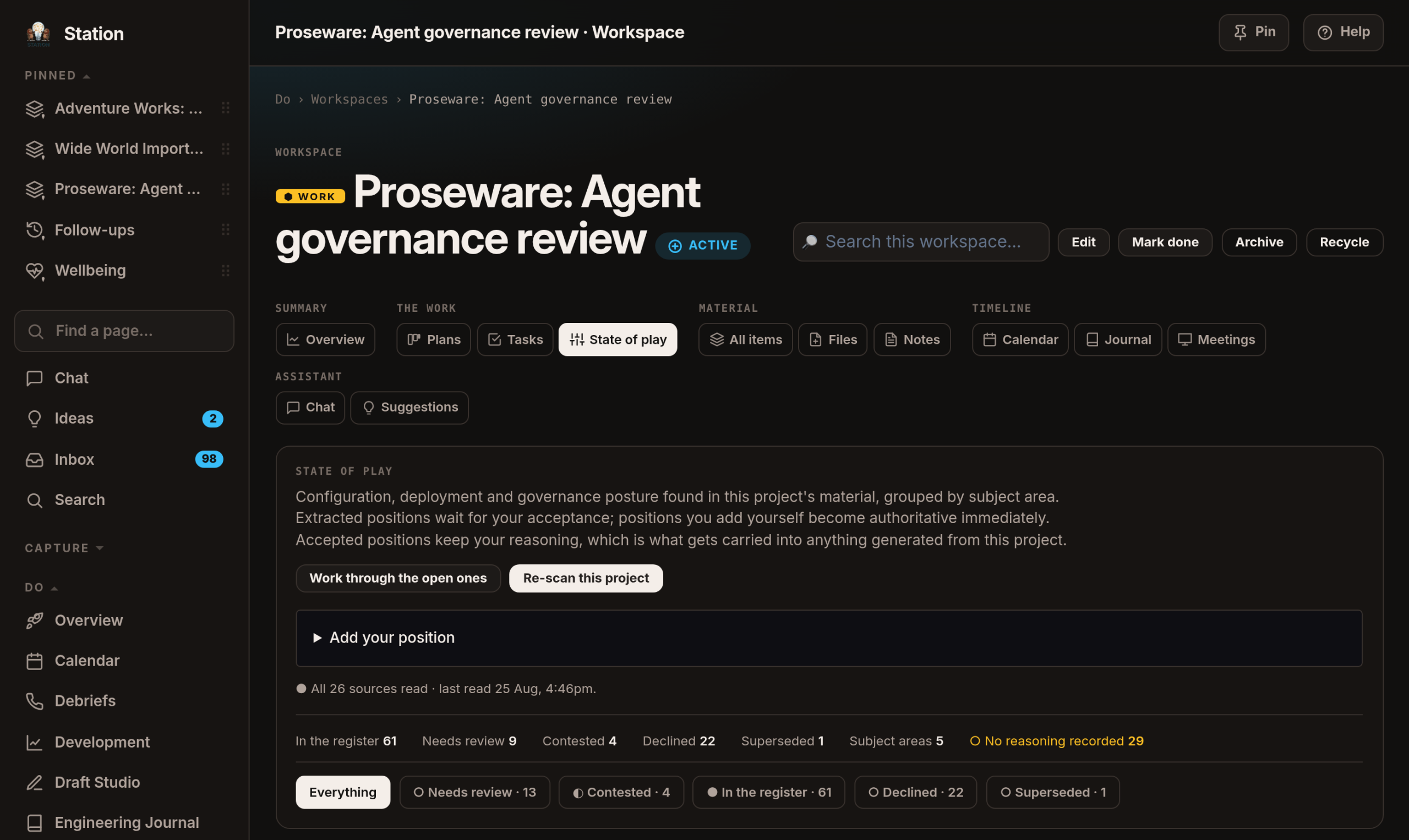Open the Ideas page
This screenshot has height=840, width=1409.
click(123, 418)
